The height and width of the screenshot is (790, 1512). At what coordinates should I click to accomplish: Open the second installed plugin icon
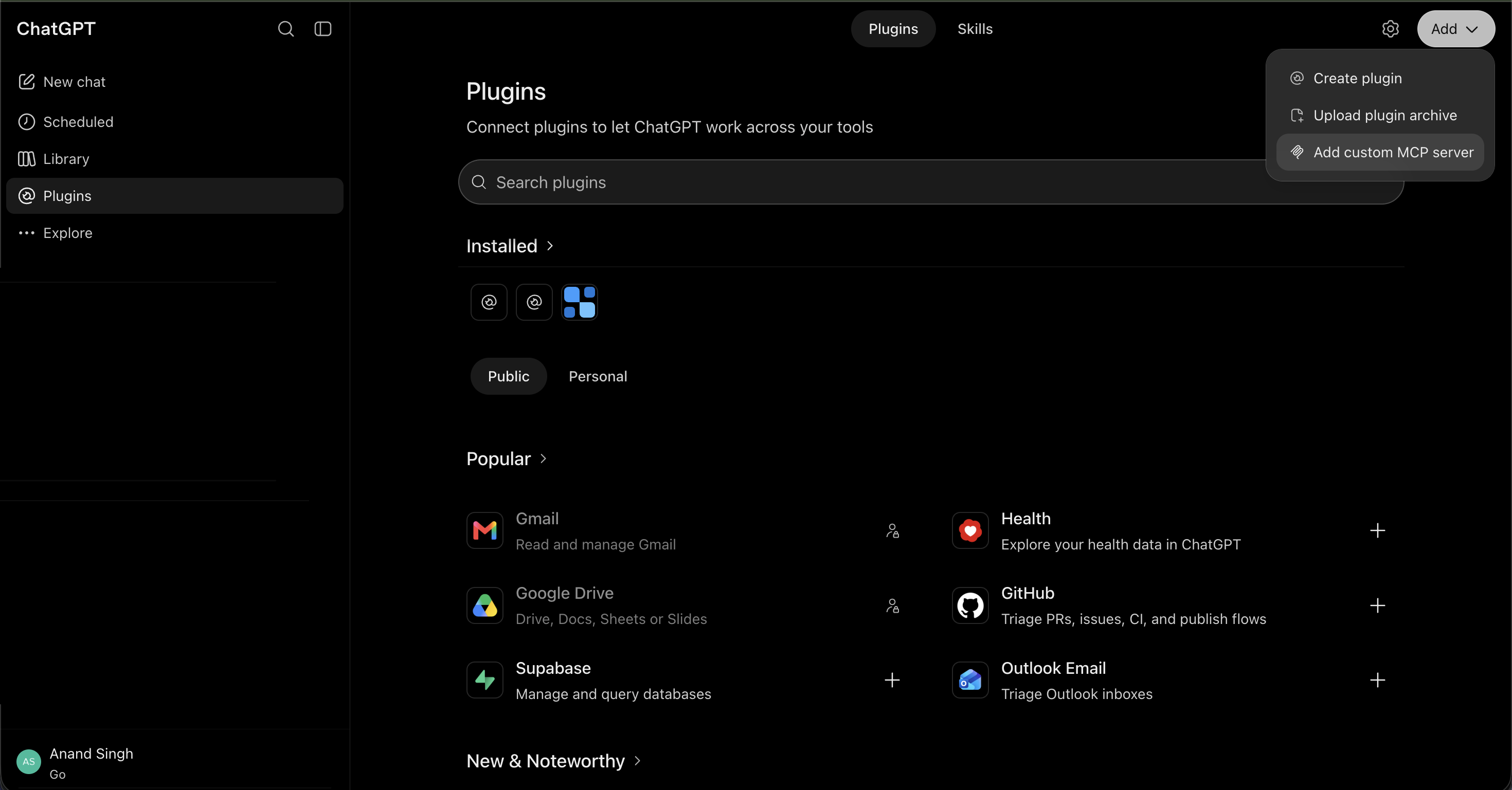[534, 302]
